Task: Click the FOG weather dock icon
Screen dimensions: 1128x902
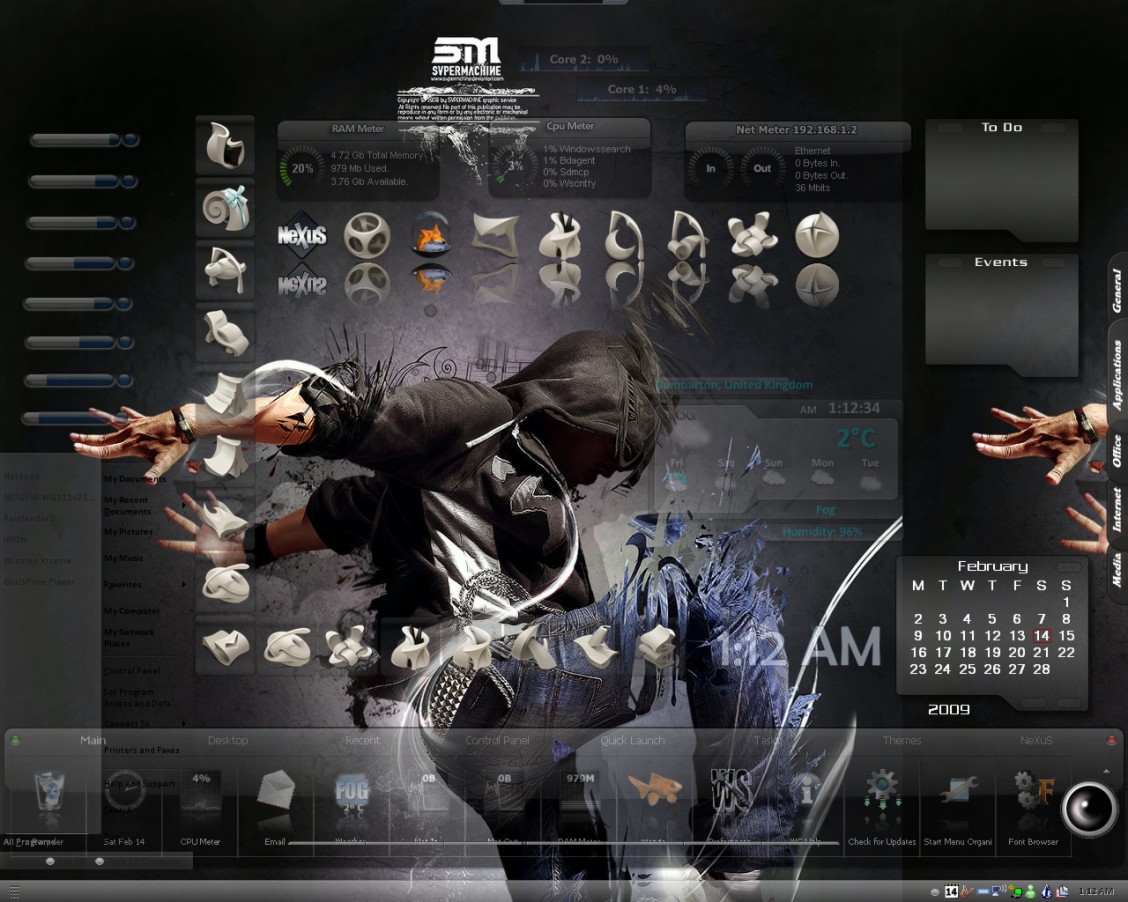Action: (352, 795)
